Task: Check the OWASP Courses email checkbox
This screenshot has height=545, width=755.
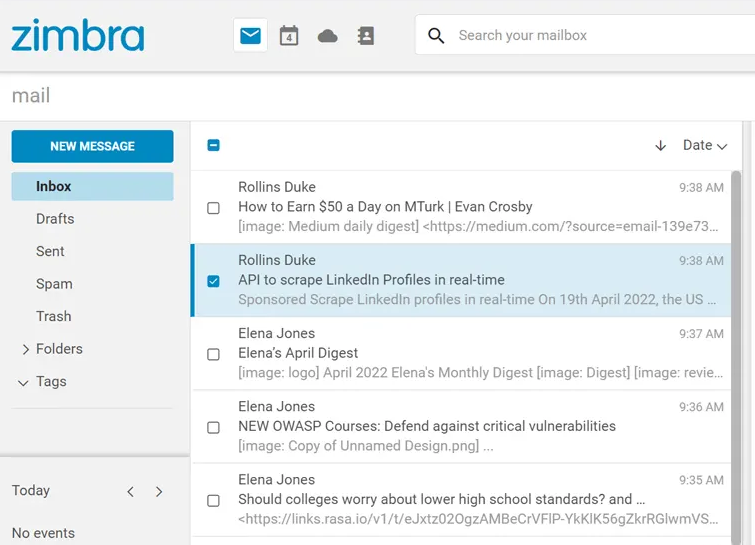Action: click(x=213, y=428)
